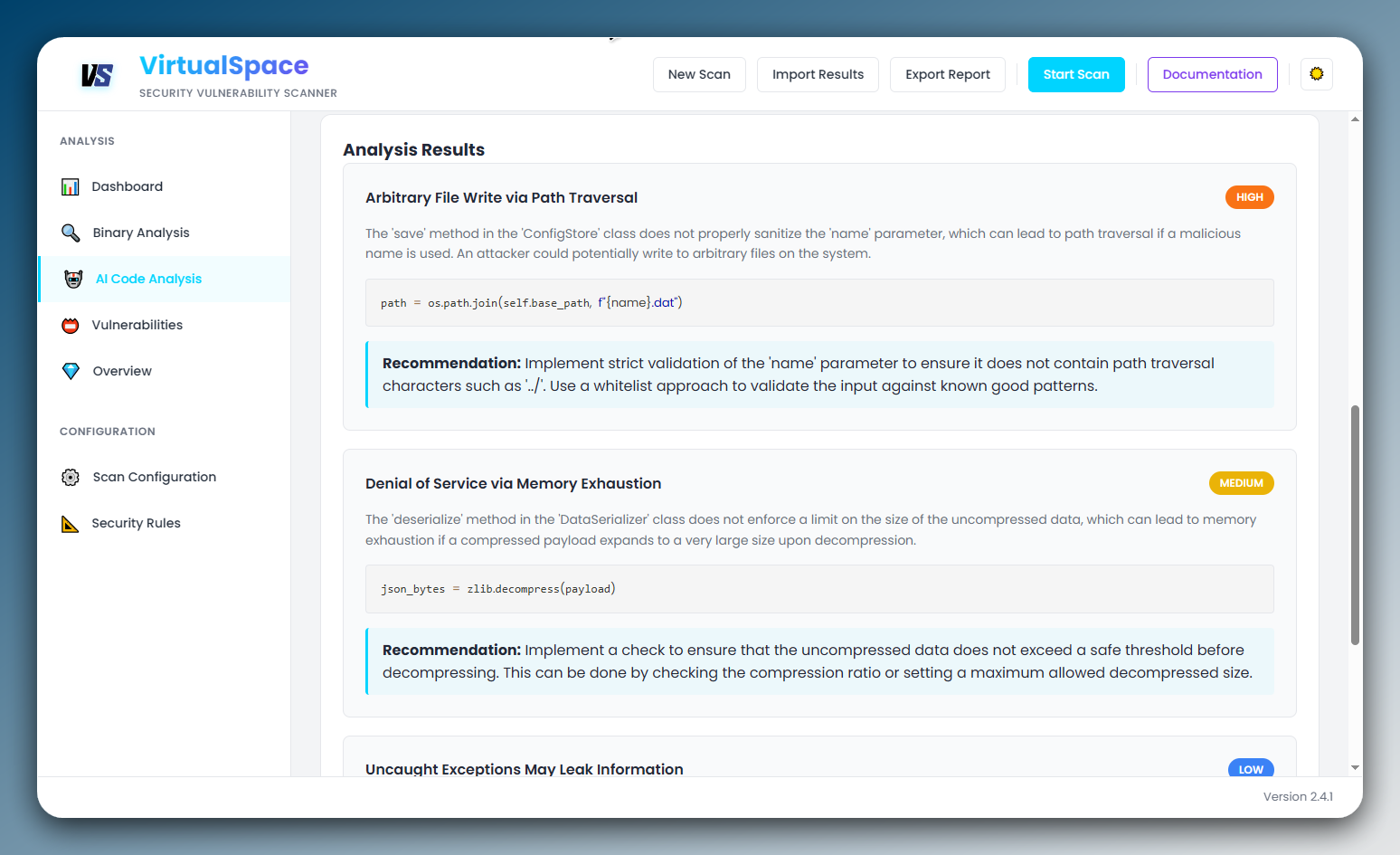Click Import Results button
This screenshot has height=855, width=1400.
[818, 74]
